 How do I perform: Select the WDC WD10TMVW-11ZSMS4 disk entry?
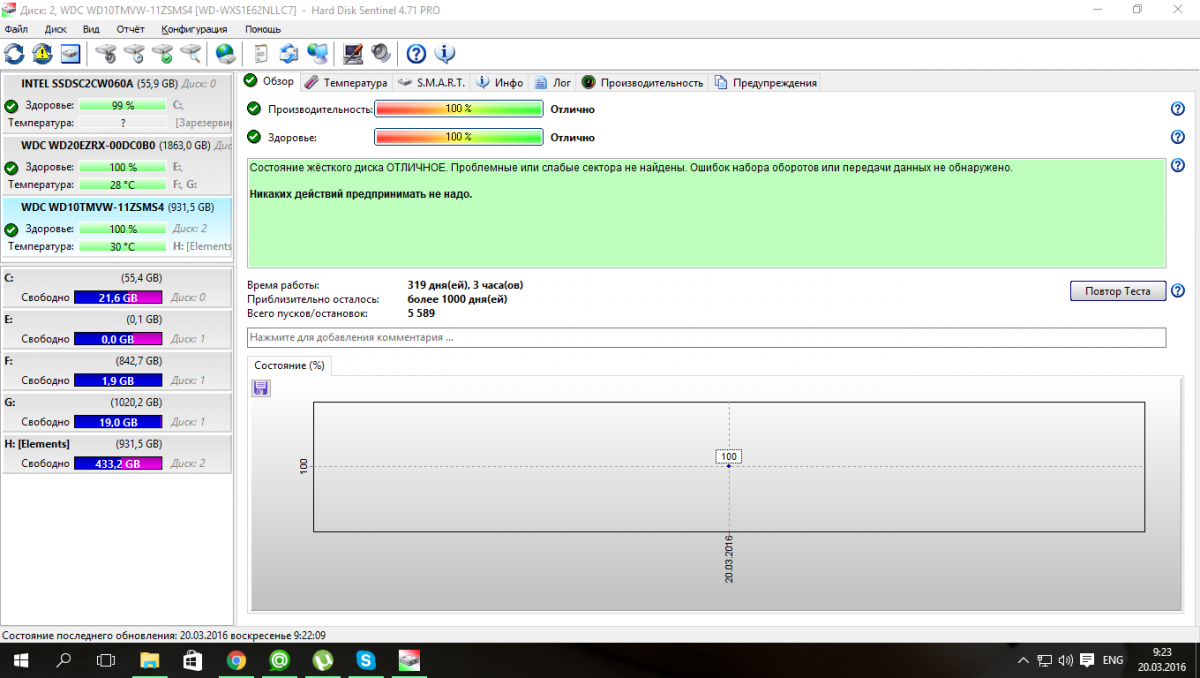[118, 227]
